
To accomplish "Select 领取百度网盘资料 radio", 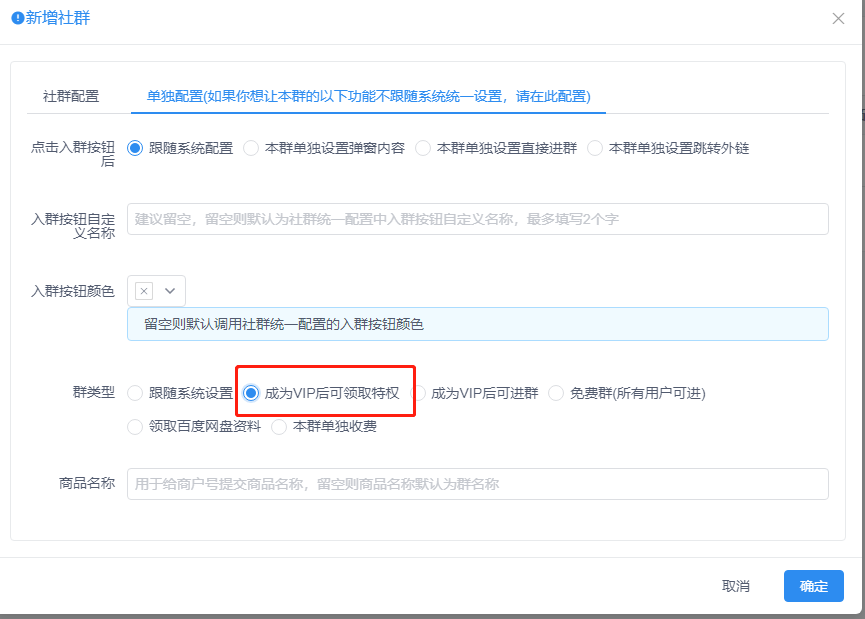I will click(135, 426).
